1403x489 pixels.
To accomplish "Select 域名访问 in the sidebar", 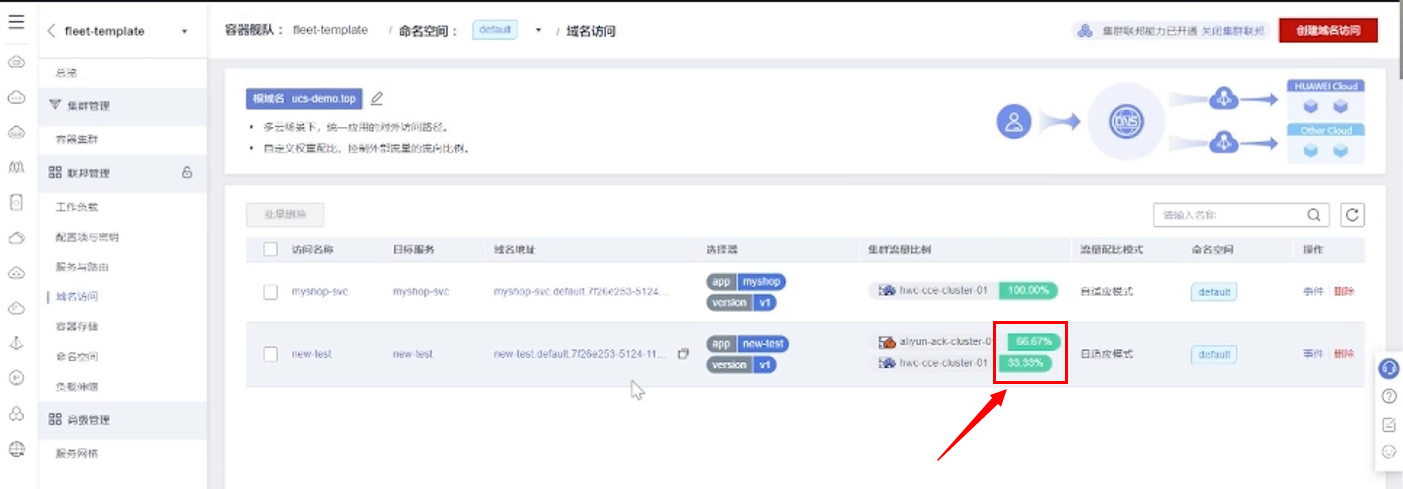I will [77, 297].
